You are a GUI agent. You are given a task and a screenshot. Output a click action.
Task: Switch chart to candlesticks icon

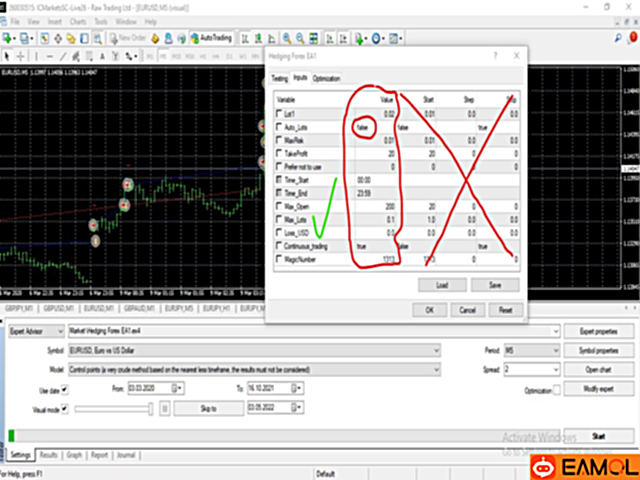[x=258, y=38]
